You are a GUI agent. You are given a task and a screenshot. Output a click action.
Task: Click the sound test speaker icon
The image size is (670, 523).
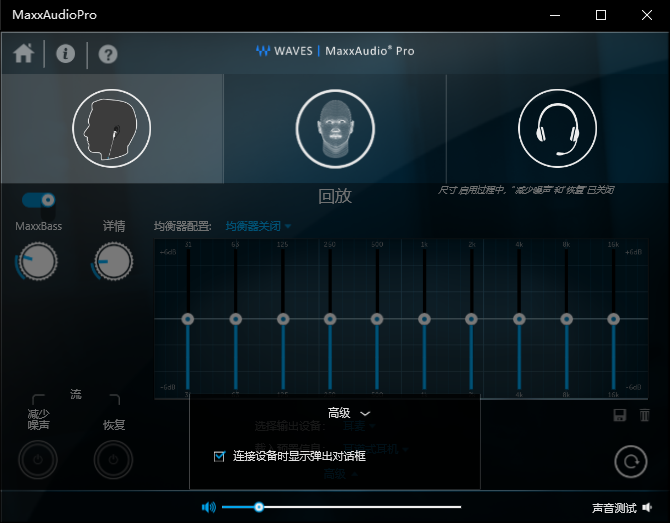[647, 507]
